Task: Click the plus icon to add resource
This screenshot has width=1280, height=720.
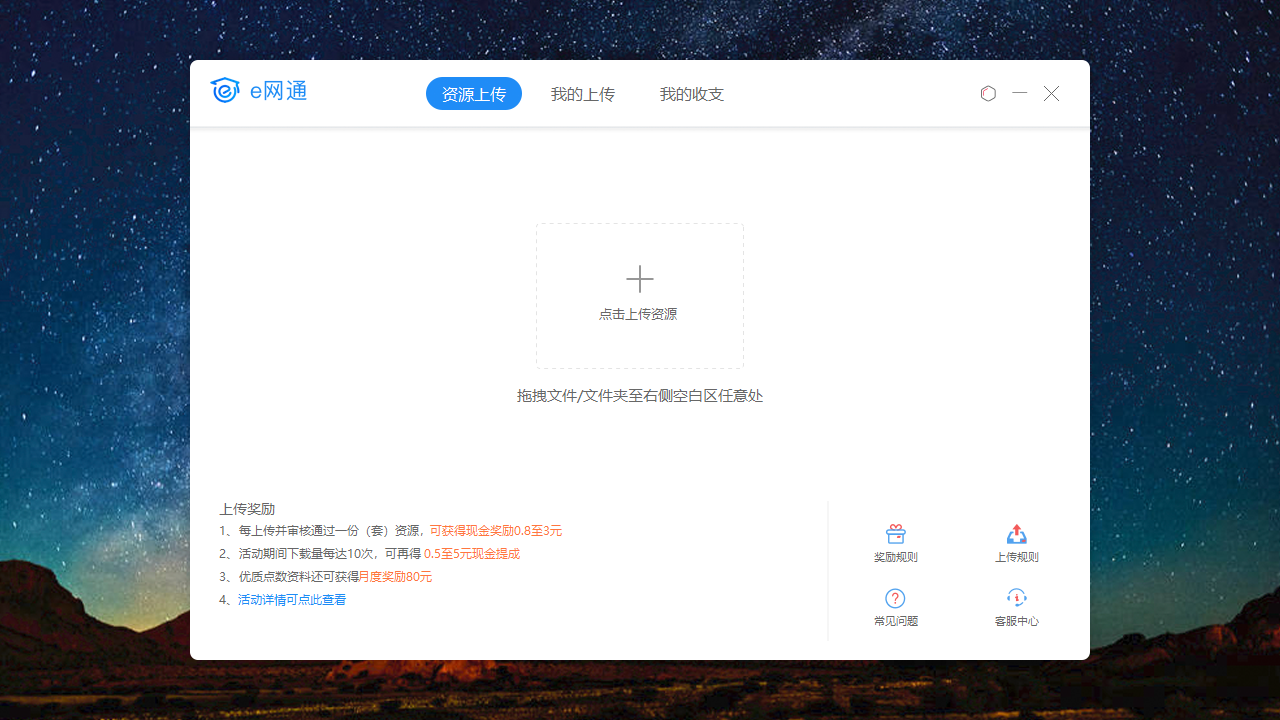Action: pos(639,279)
